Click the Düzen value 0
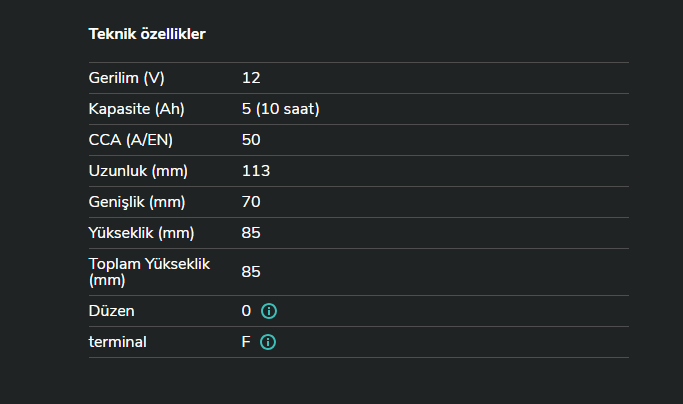683x404 pixels. [x=246, y=311]
